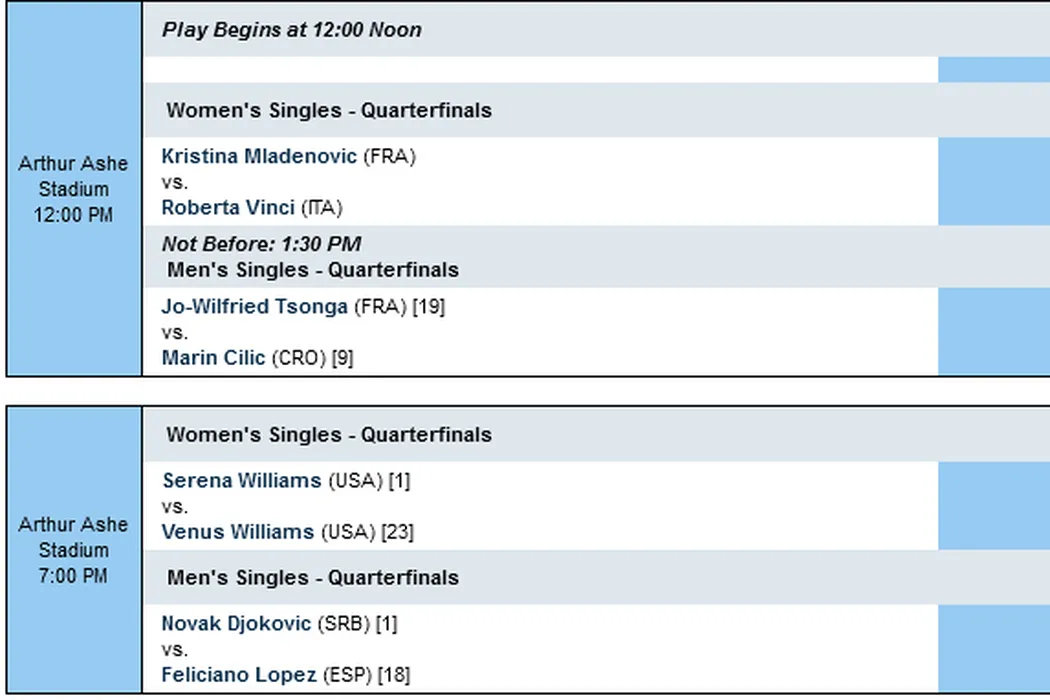Screen dimensions: 1050x700
Task: Click the Venus Williams name link
Action: tap(238, 532)
